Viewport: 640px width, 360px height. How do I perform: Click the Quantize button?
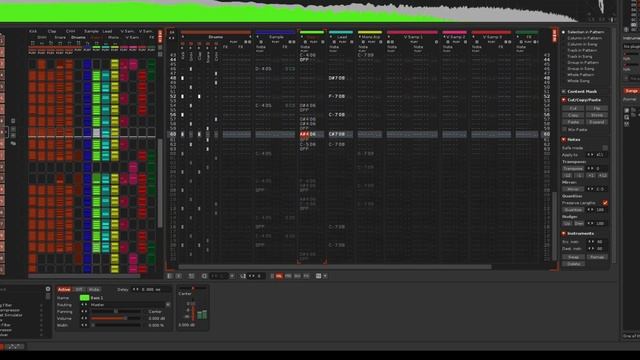573,210
